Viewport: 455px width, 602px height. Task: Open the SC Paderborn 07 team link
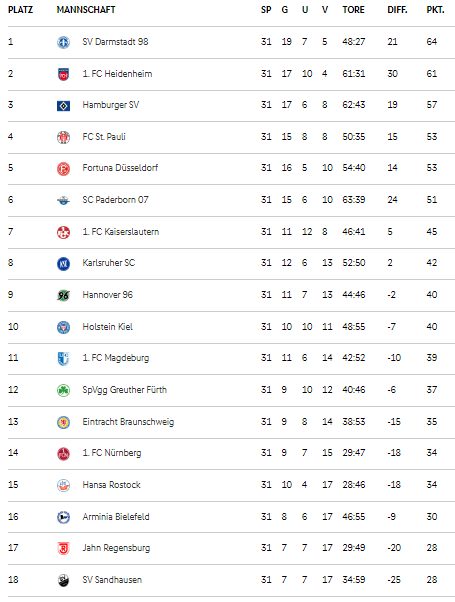(115, 200)
